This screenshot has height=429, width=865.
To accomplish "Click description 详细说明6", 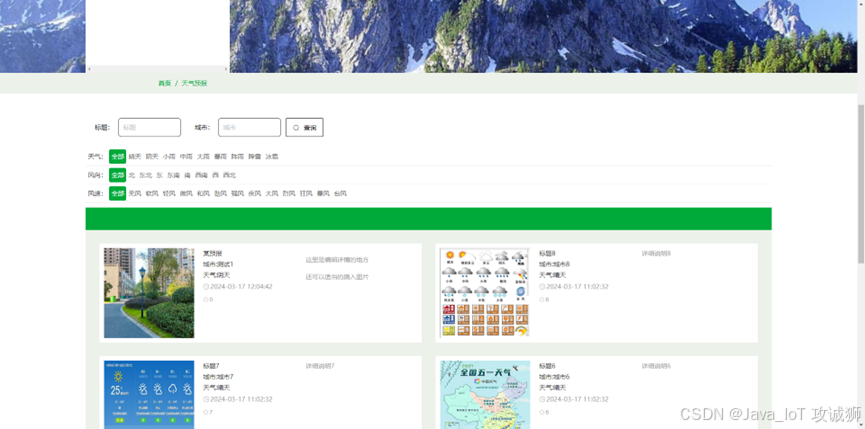I will click(656, 366).
